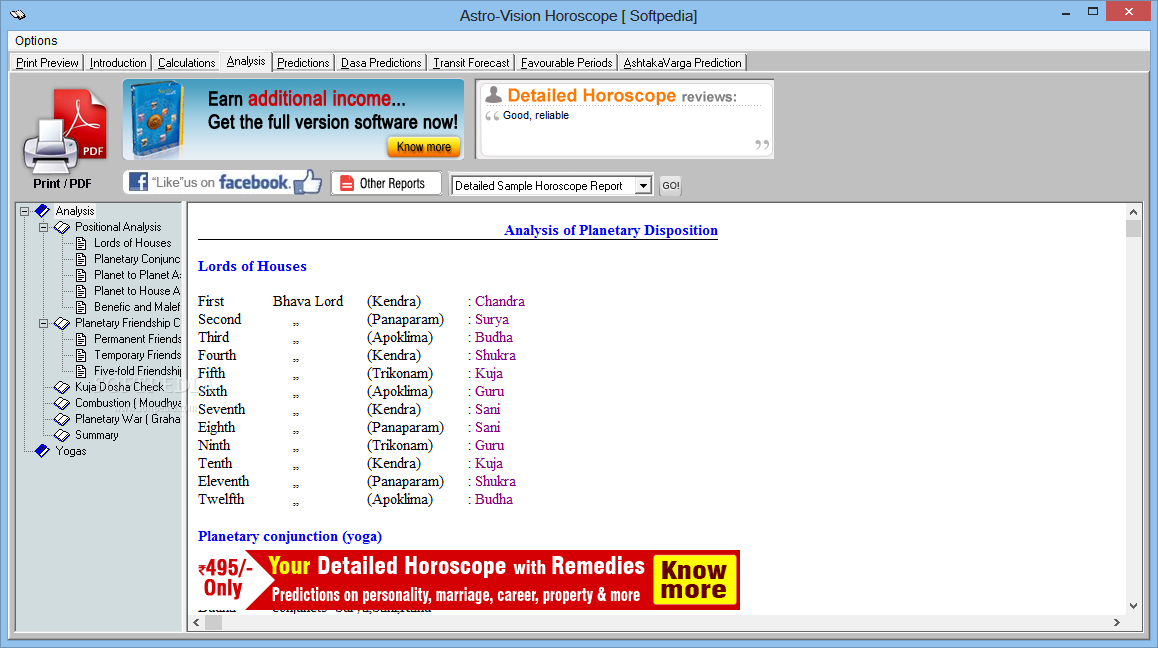Click the Kuja Dosha Check book icon
This screenshot has width=1158, height=648.
point(62,387)
